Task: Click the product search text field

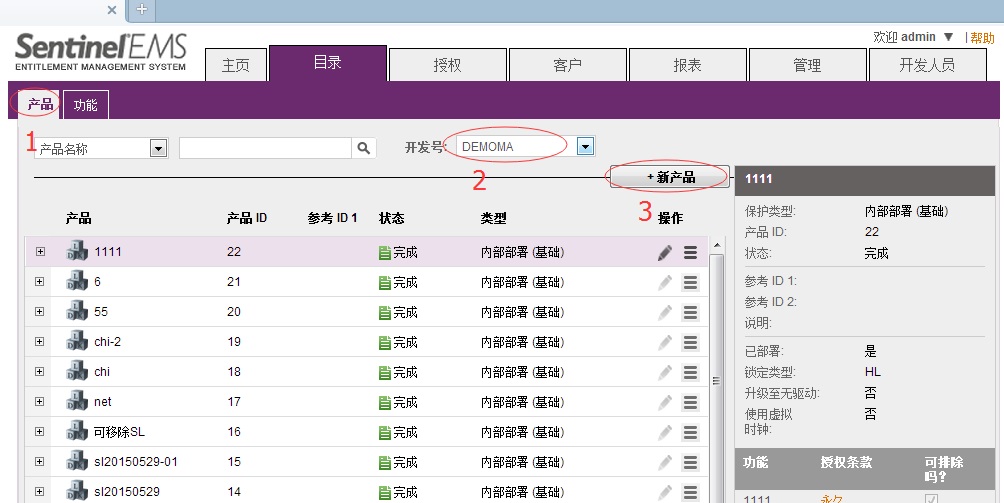Action: (265, 148)
